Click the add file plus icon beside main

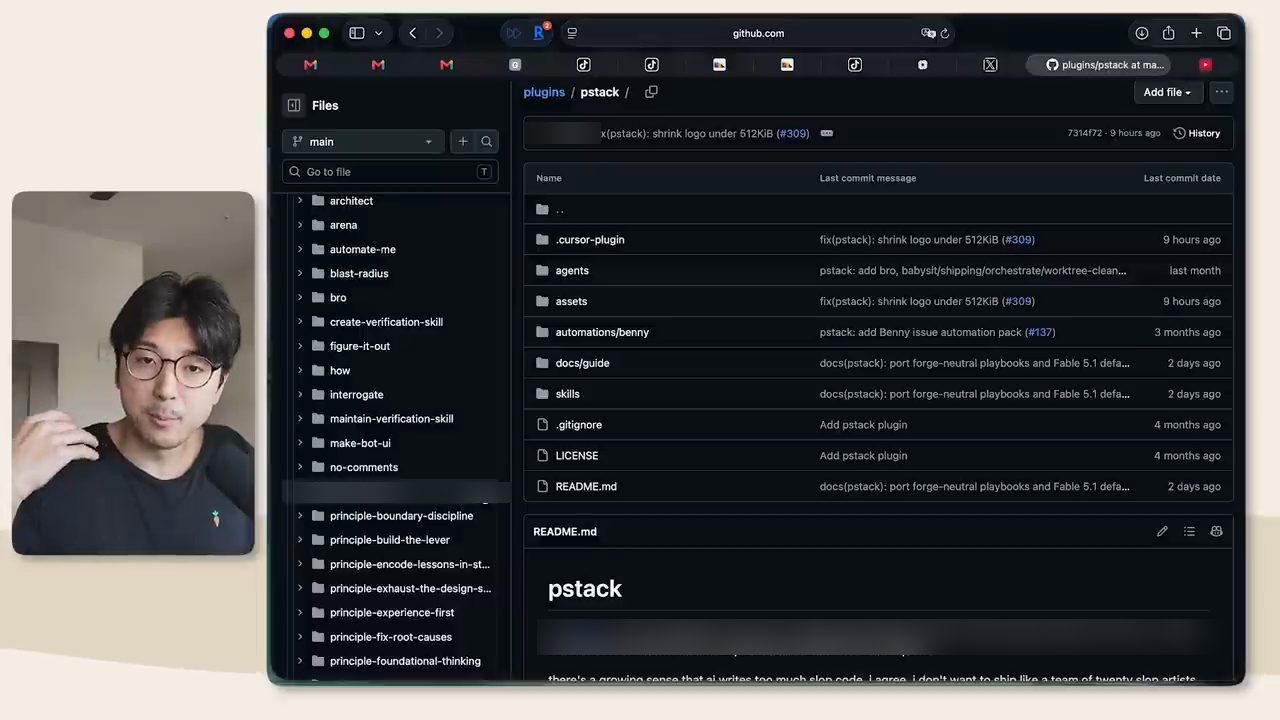(x=463, y=142)
